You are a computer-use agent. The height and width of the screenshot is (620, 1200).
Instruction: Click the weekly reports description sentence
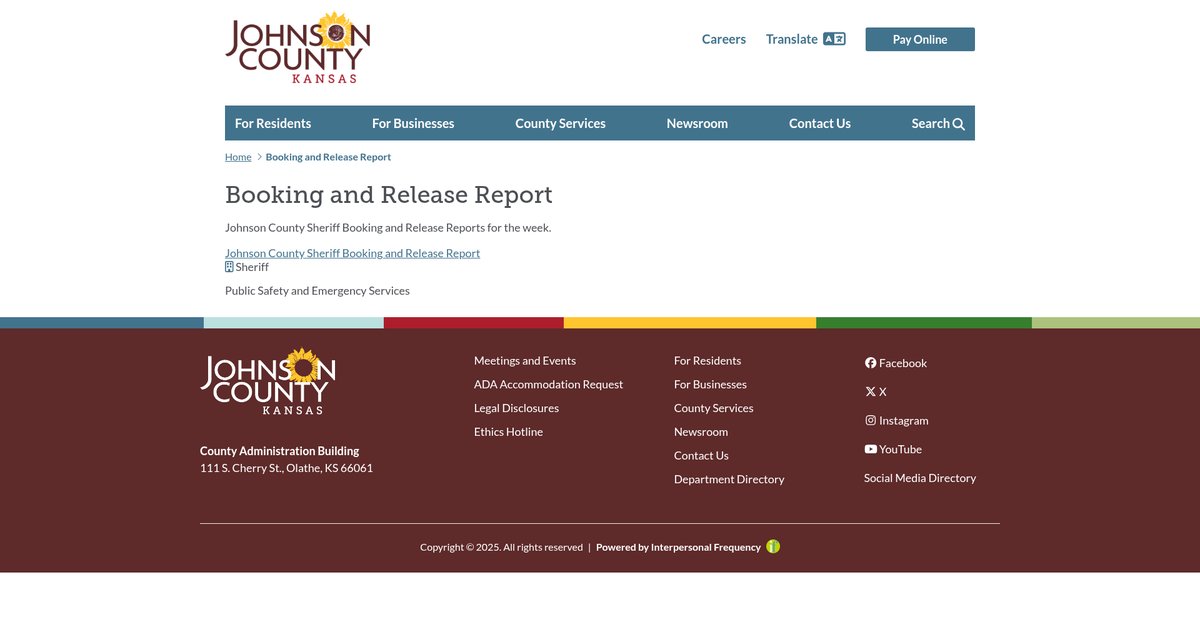click(x=388, y=228)
